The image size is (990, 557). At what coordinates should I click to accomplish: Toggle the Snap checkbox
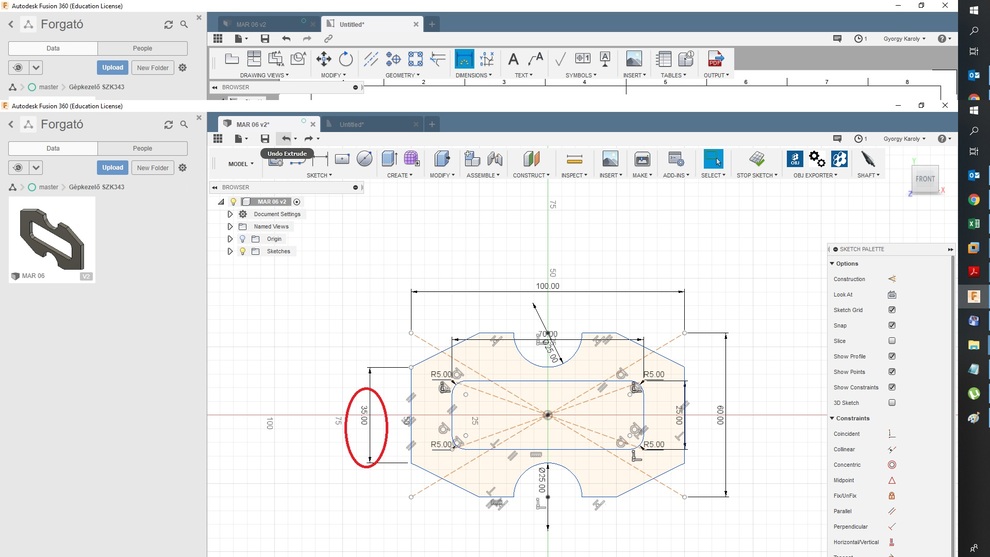pyautogui.click(x=892, y=325)
